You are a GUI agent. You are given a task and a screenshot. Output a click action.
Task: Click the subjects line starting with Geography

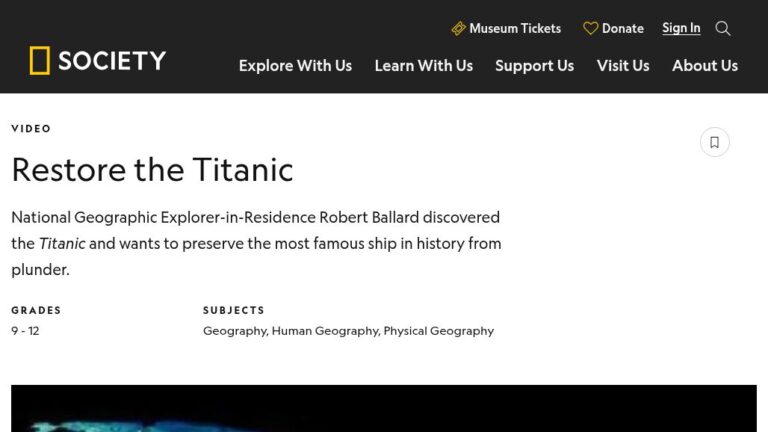click(x=348, y=331)
